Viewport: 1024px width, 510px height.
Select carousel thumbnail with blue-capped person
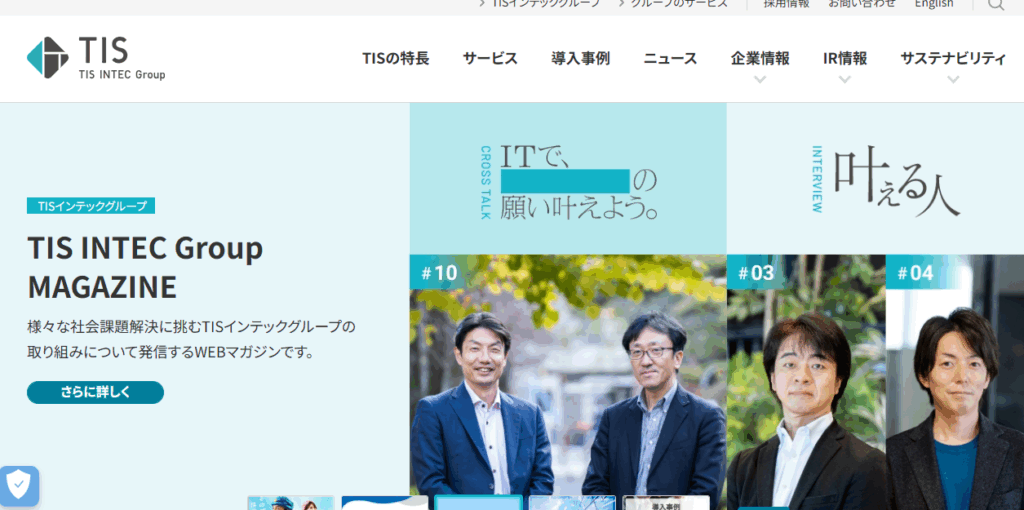coord(291,503)
